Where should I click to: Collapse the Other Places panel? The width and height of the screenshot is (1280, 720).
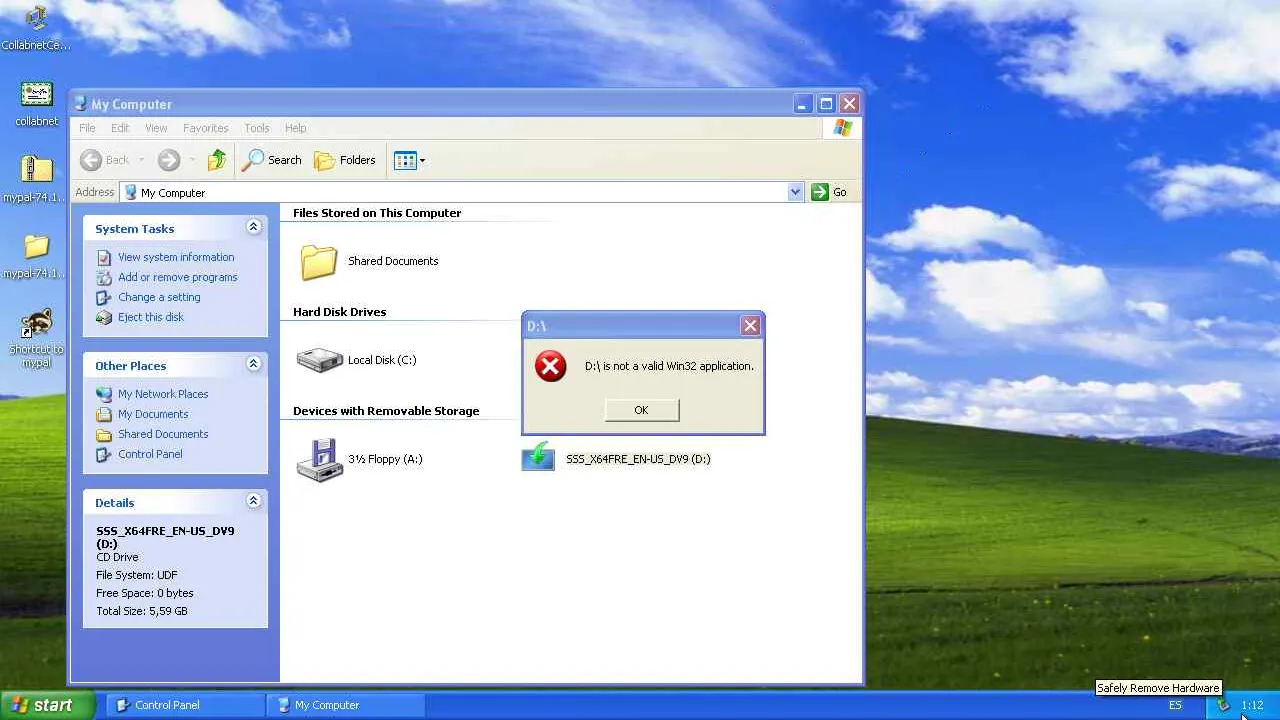pos(254,364)
